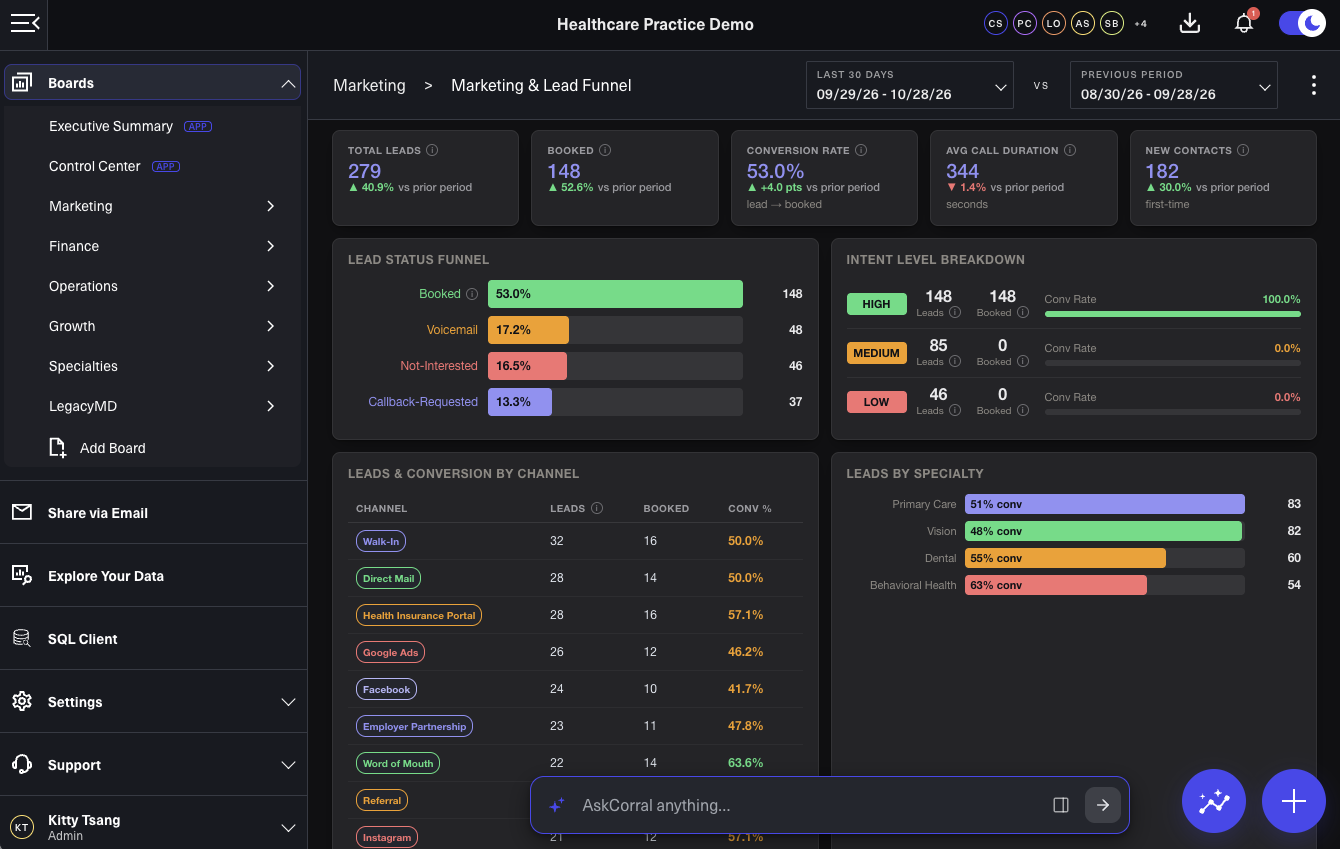Image resolution: width=1340 pixels, height=849 pixels.
Task: Click the Avg Call Duration info icon
Action: [1070, 150]
